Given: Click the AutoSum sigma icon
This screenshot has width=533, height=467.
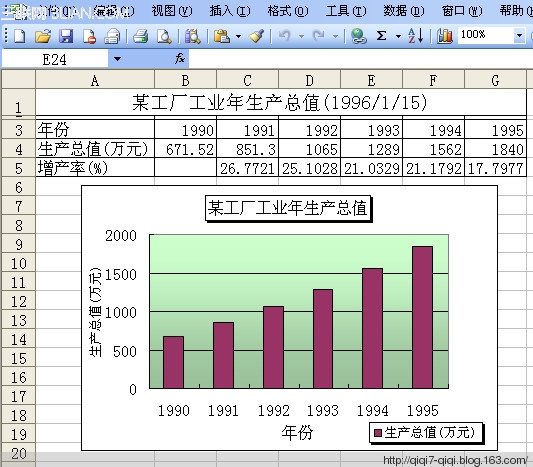Looking at the screenshot, I should tap(382, 36).
